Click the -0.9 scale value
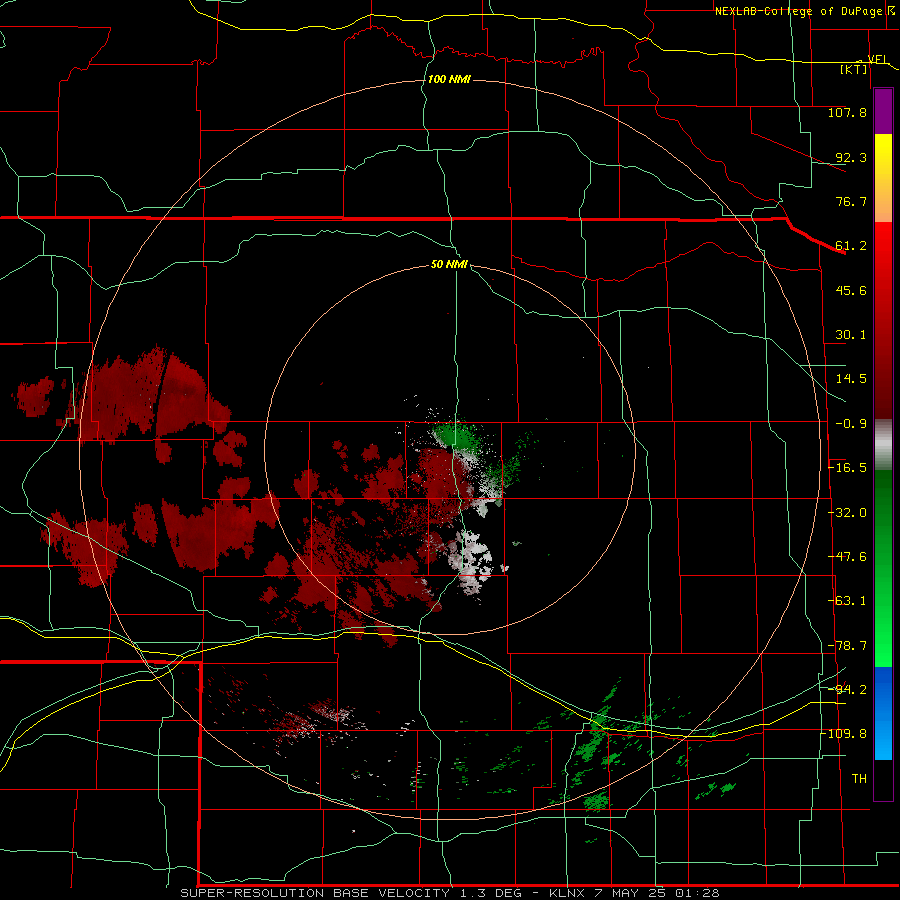The image size is (900, 900). (851, 424)
